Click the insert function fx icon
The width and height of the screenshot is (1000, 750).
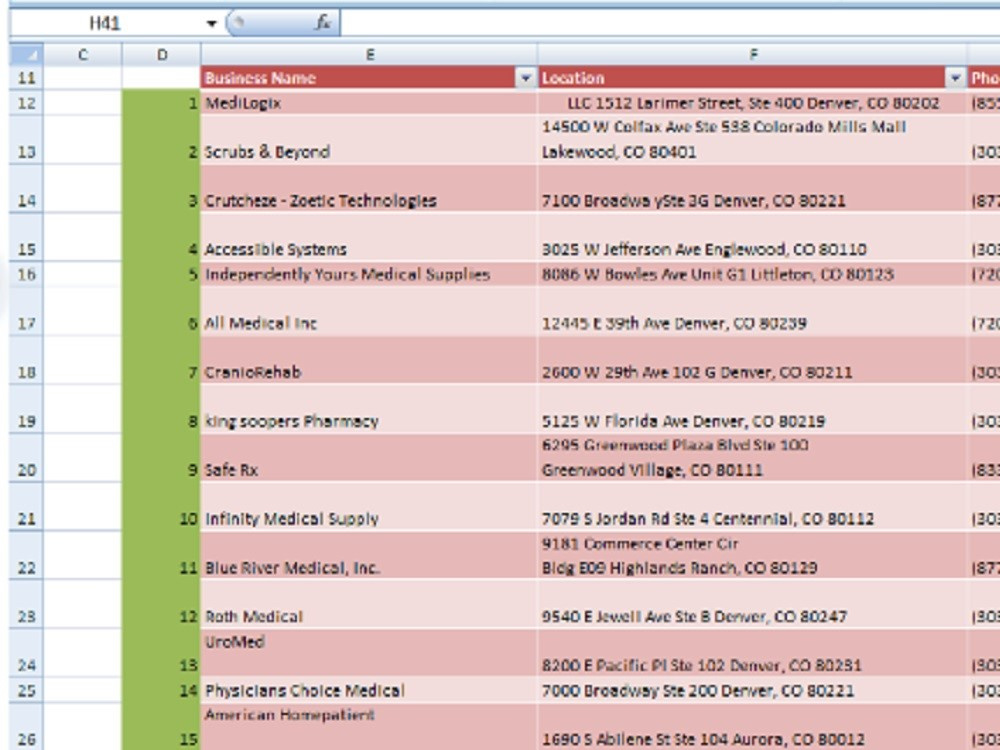click(323, 23)
